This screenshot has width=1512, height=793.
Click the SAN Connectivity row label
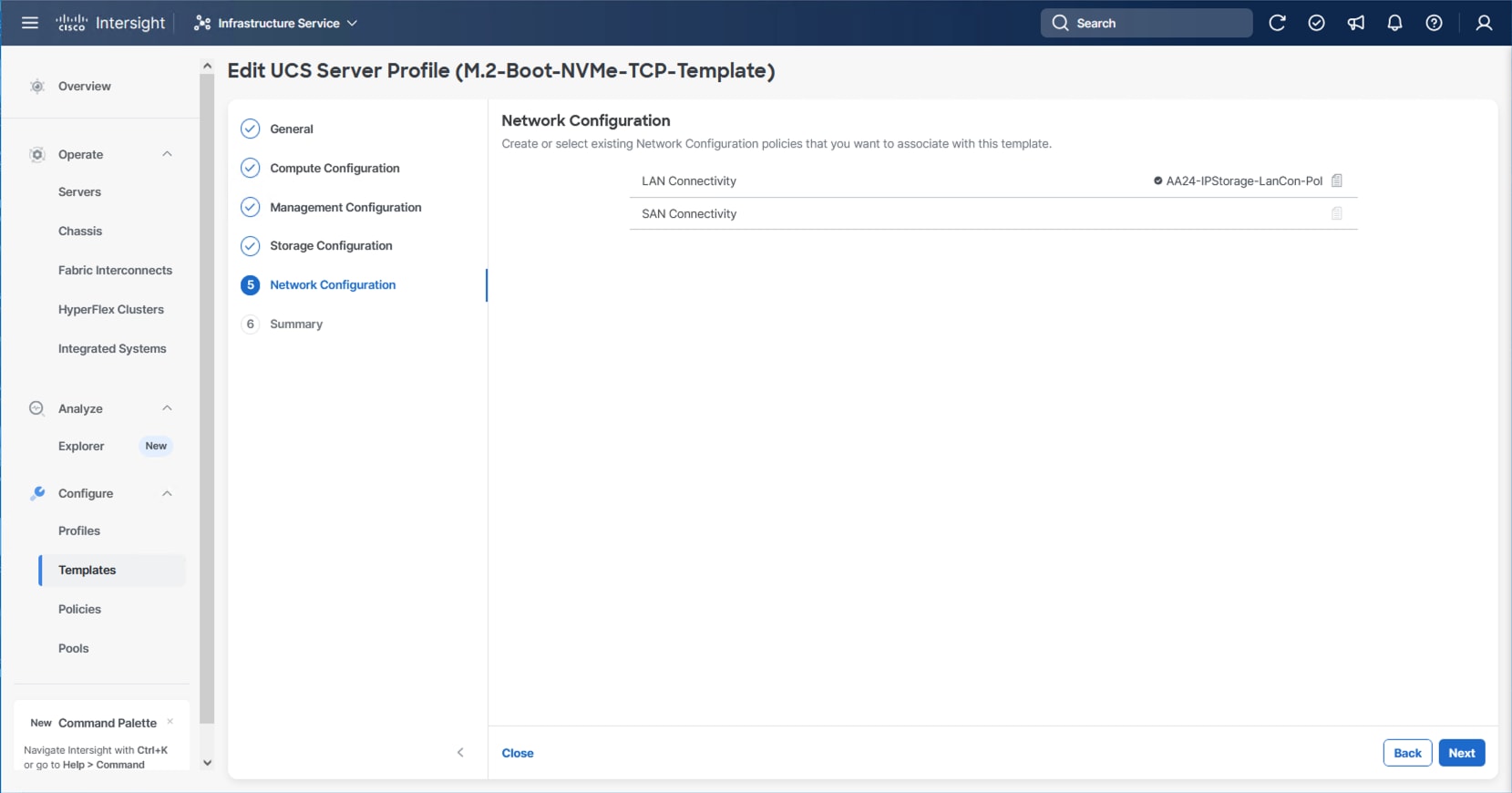689,214
